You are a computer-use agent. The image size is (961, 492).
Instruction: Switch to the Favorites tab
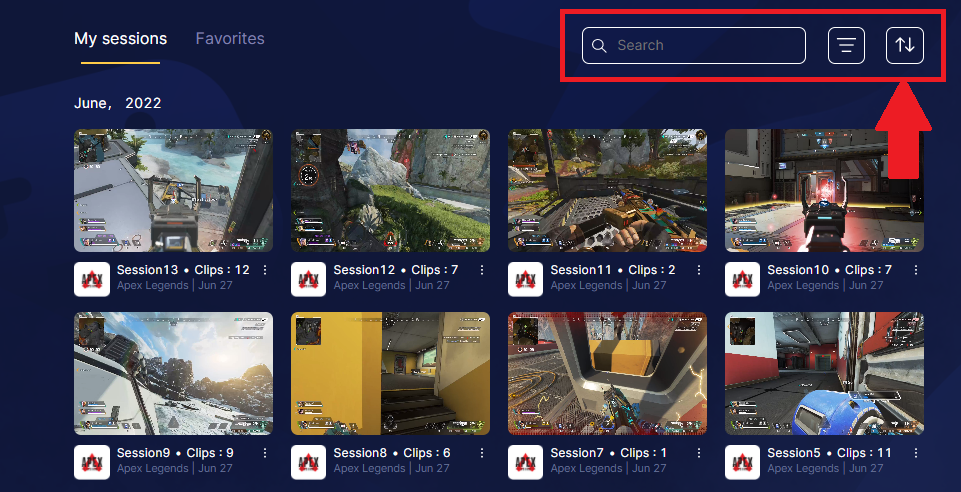pos(230,39)
